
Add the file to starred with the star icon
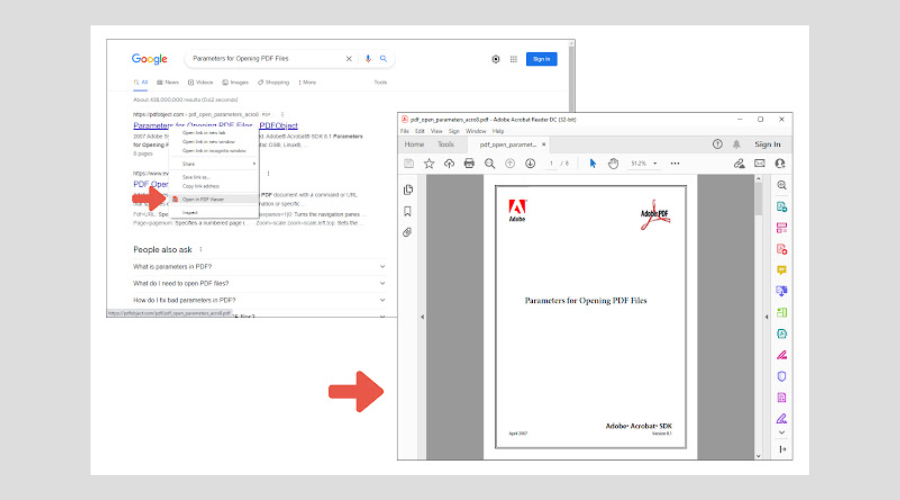tap(429, 164)
